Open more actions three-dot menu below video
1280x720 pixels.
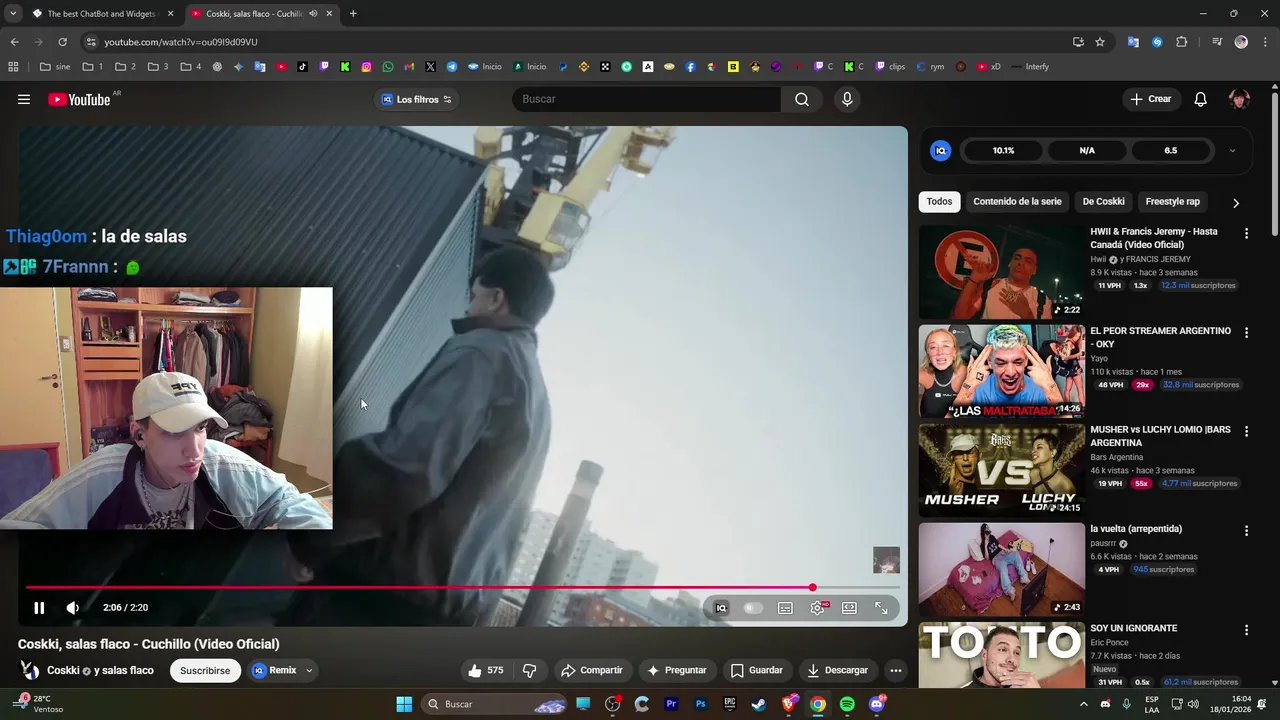coord(896,670)
